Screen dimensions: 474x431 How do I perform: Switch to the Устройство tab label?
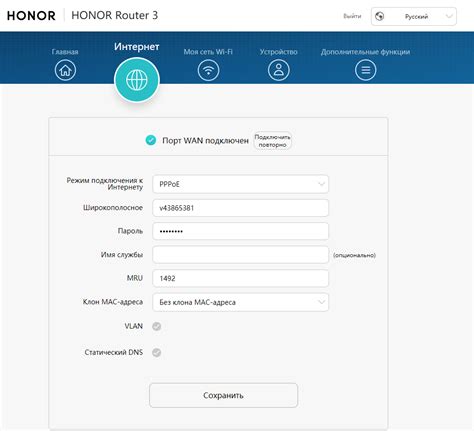[279, 52]
